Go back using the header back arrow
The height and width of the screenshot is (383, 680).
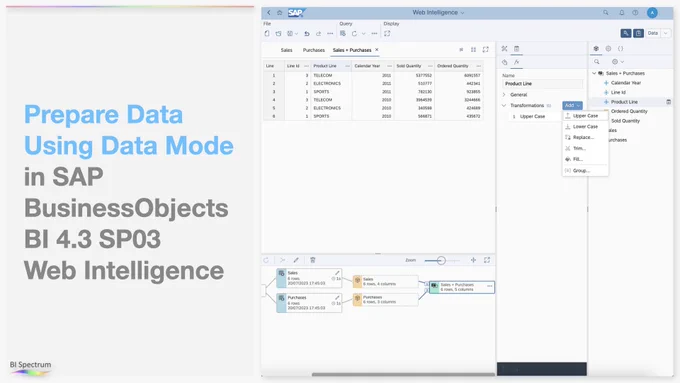(269, 13)
